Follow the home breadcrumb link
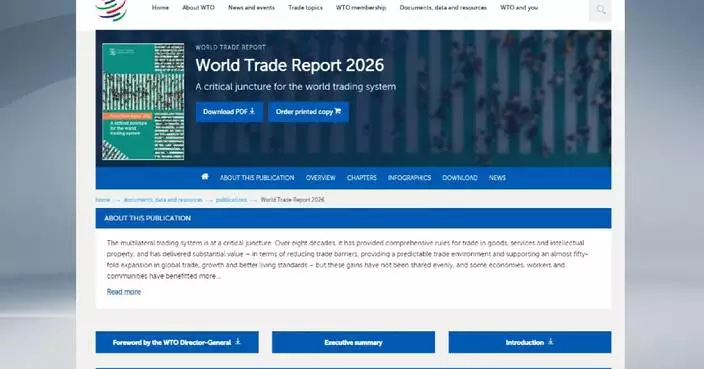The width and height of the screenshot is (704, 369). click(x=103, y=200)
